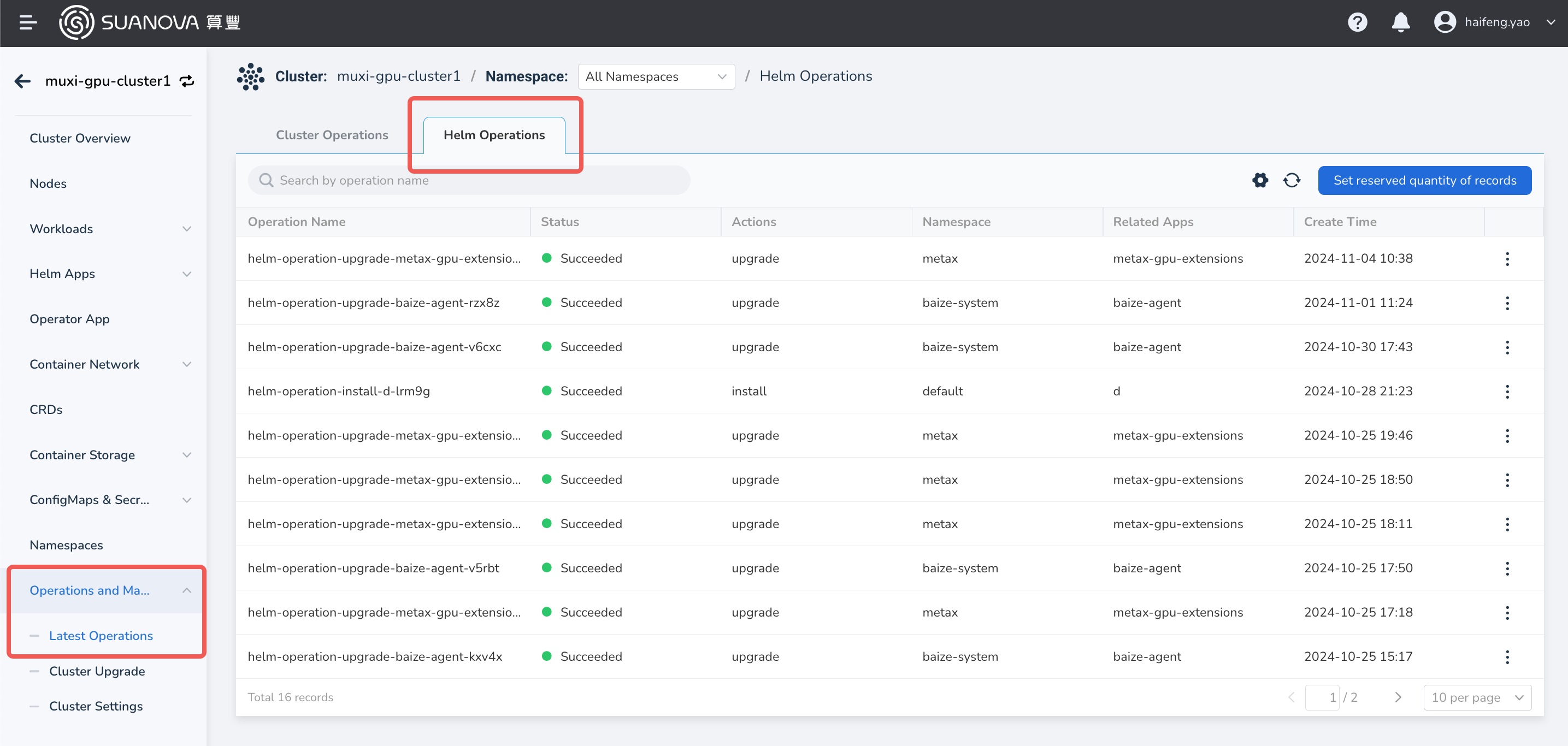Switch to Cluster Operations tab
Image resolution: width=1568 pixels, height=746 pixels.
332,135
